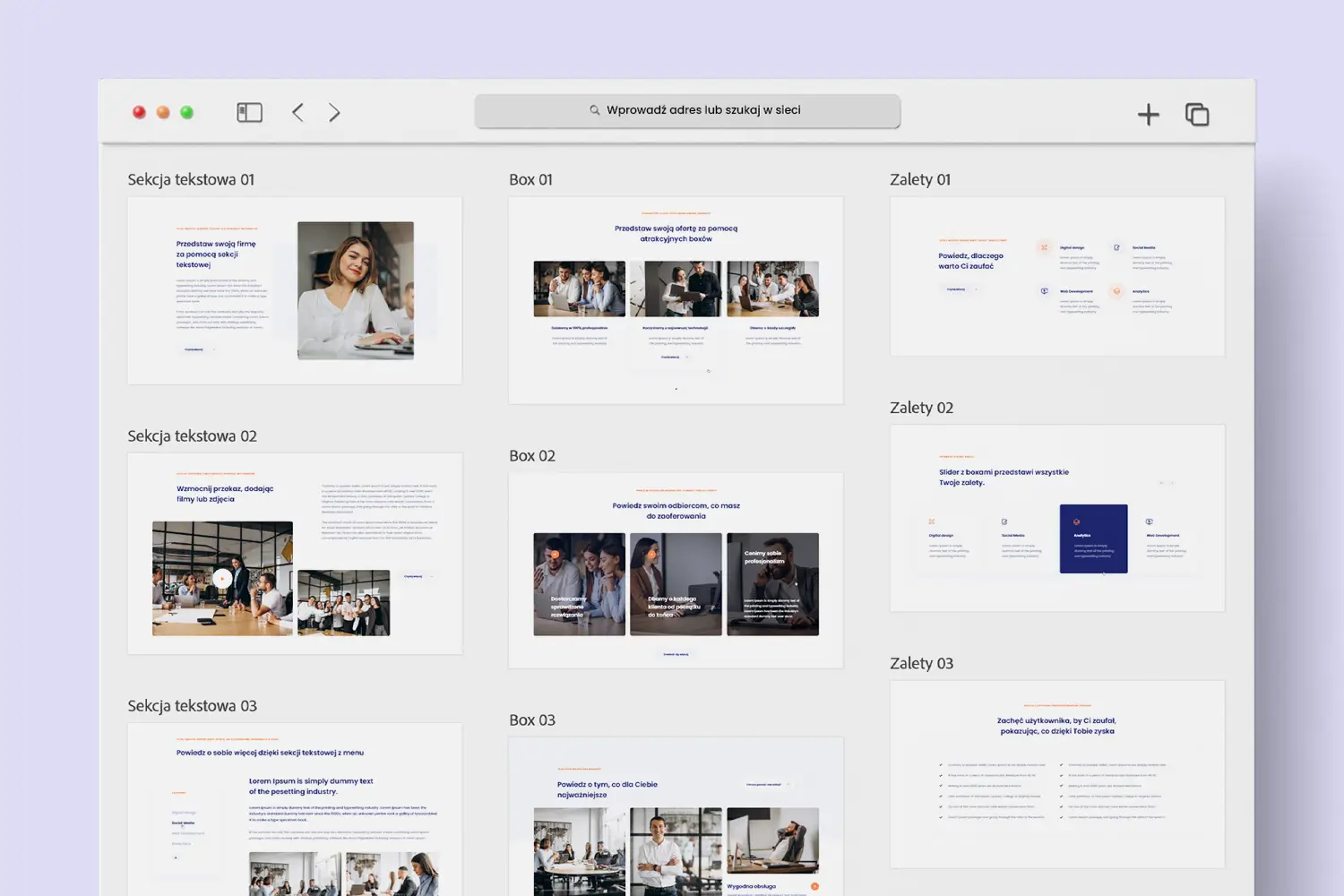Click the 'Sekcja tekstowa 02' heading
This screenshot has width=1344, height=896.
coord(192,435)
